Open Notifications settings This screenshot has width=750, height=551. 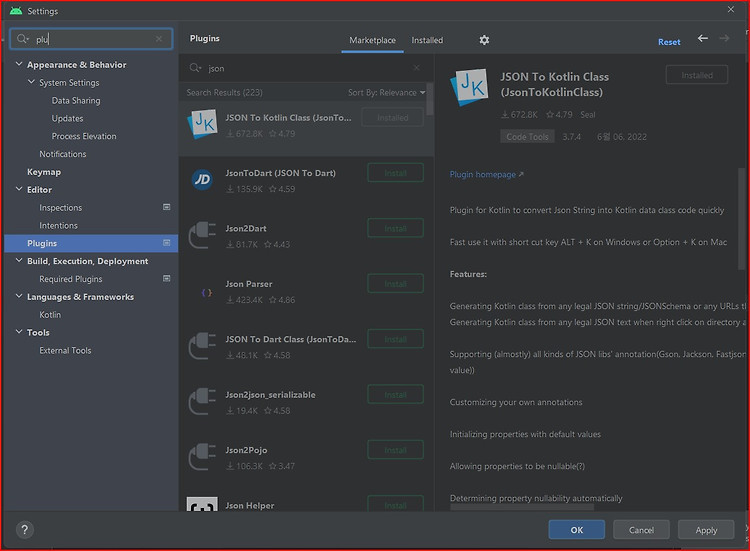[x=63, y=154]
